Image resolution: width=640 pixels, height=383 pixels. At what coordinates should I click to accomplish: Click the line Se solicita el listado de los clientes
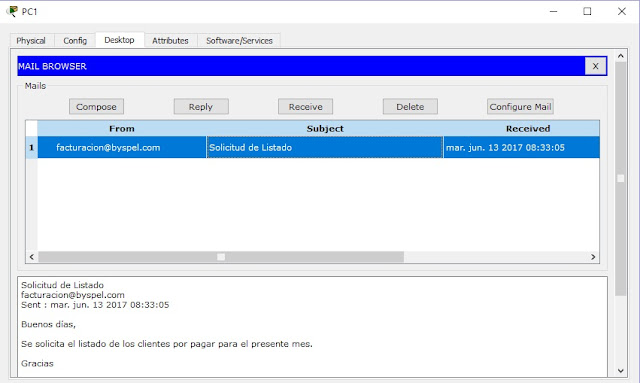167,344
